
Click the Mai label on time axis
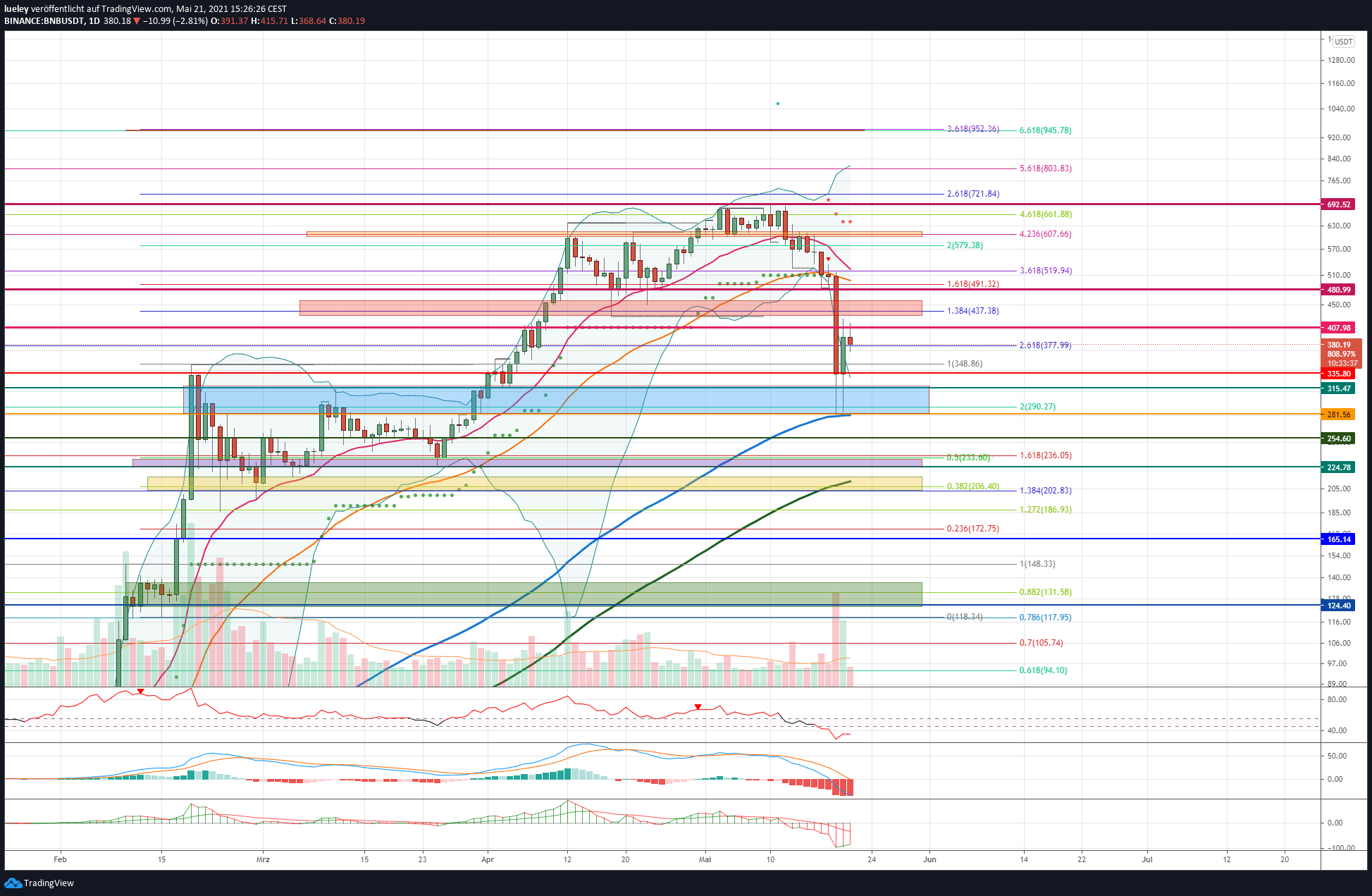pyautogui.click(x=705, y=859)
